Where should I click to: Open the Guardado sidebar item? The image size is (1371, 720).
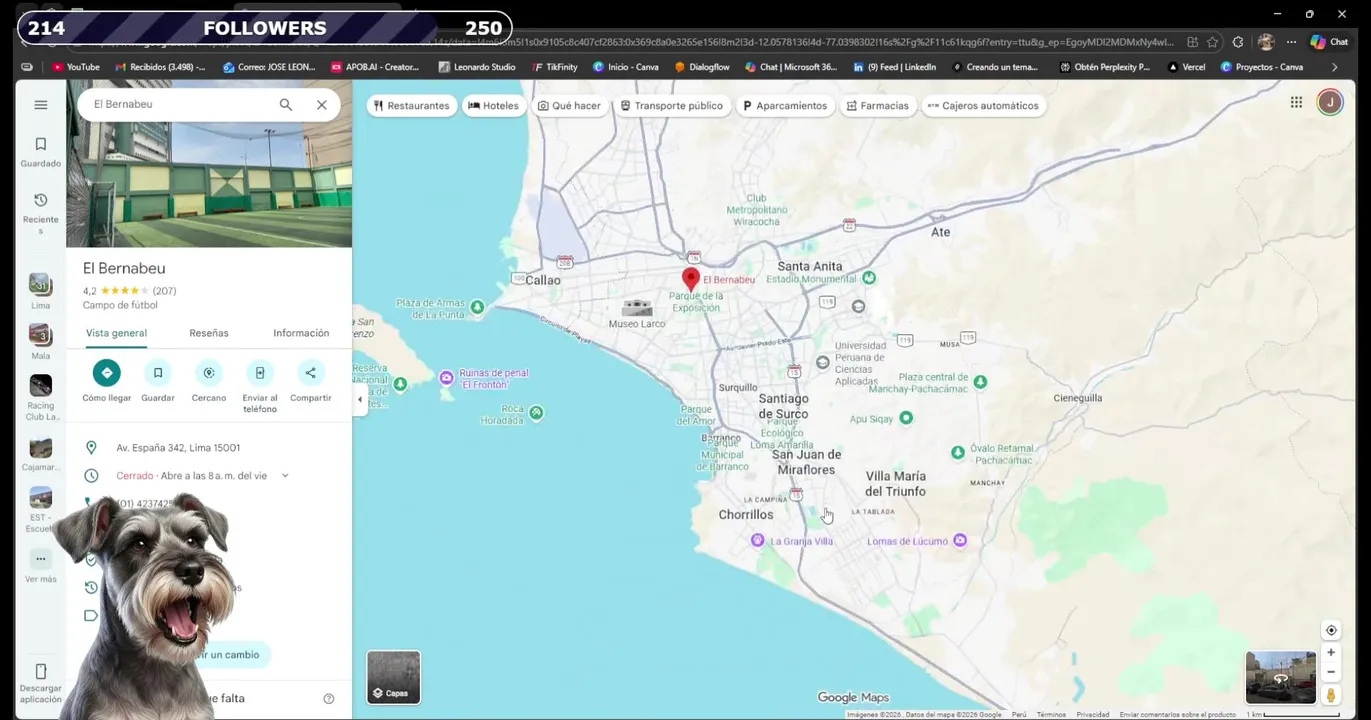click(40, 152)
